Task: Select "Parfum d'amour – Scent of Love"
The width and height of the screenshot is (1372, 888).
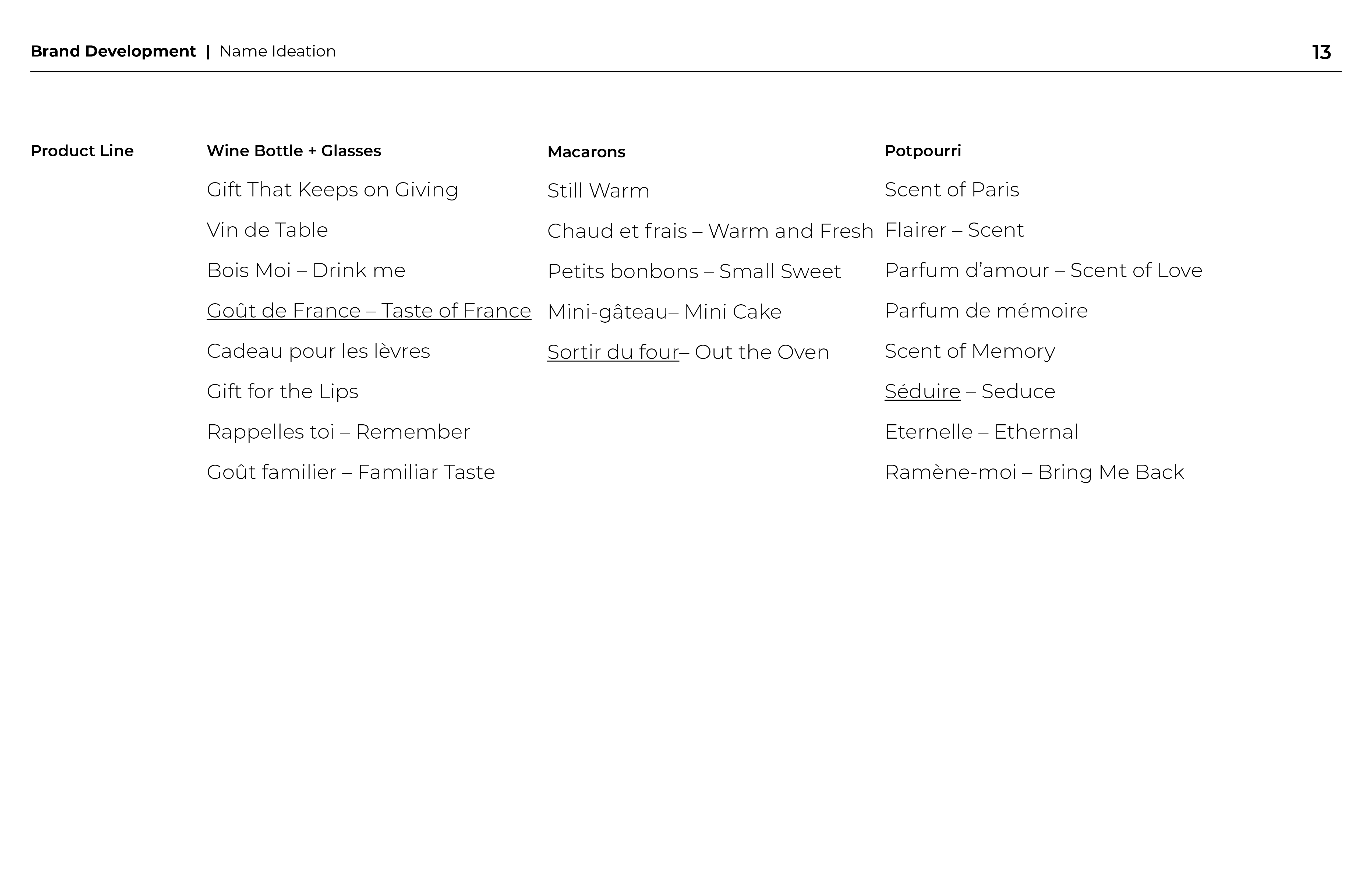Action: point(1043,270)
